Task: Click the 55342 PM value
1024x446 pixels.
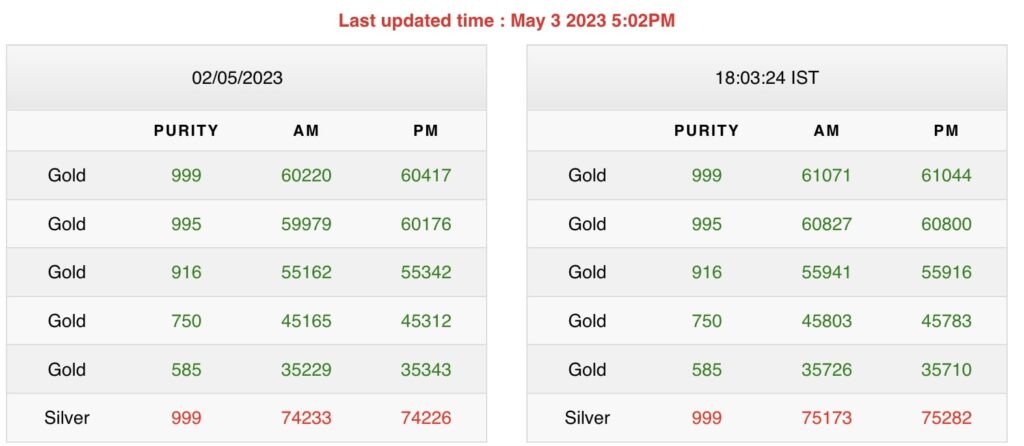Action: tap(425, 272)
